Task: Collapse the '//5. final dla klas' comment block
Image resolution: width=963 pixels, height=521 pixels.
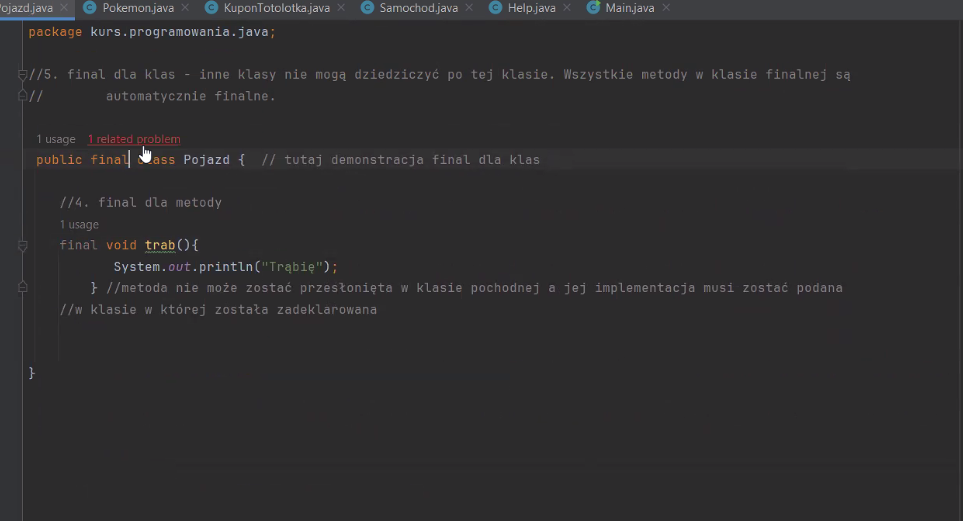Action: click(21, 75)
